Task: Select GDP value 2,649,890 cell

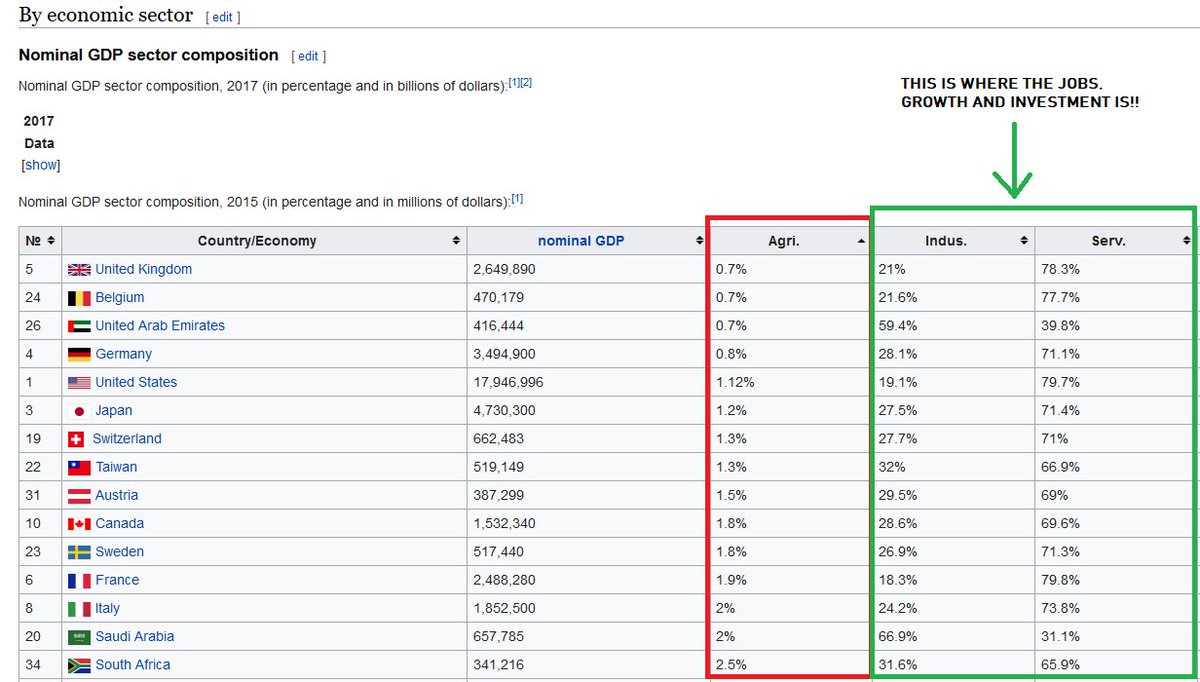Action: tap(587, 270)
